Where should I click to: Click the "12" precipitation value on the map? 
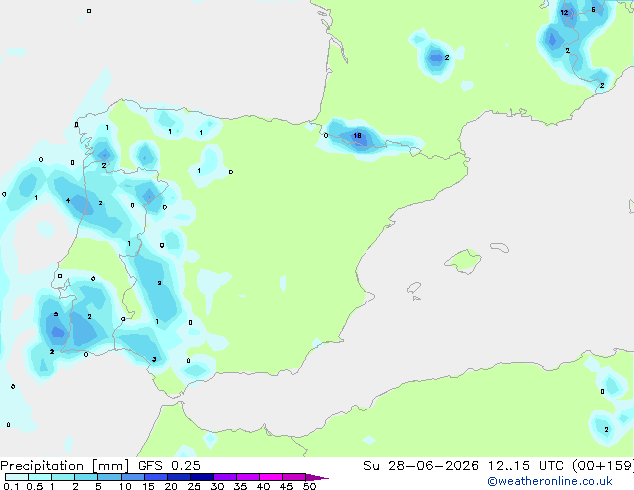pos(564,13)
